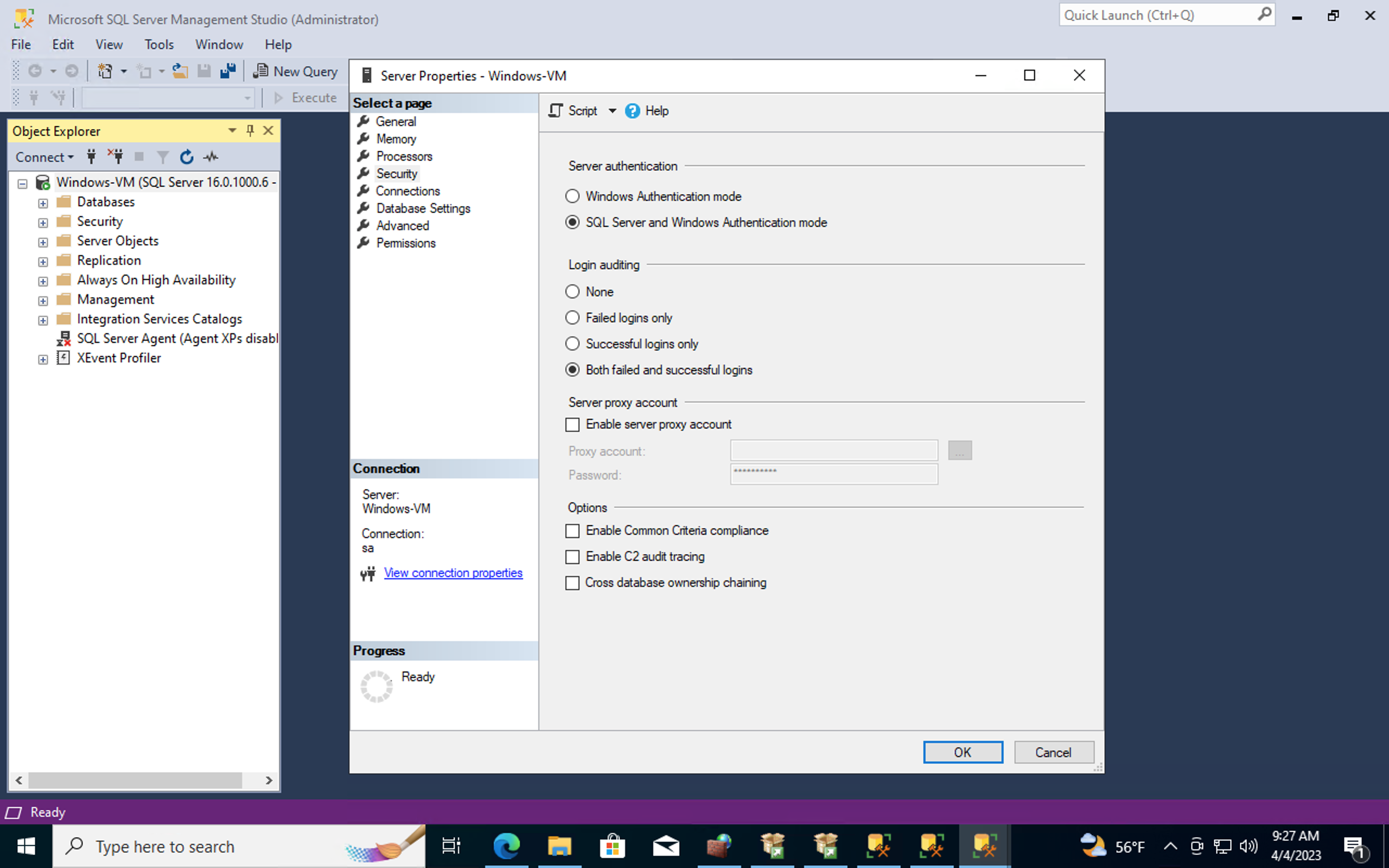Refresh Object Explorer with the blue arrow

point(187,157)
